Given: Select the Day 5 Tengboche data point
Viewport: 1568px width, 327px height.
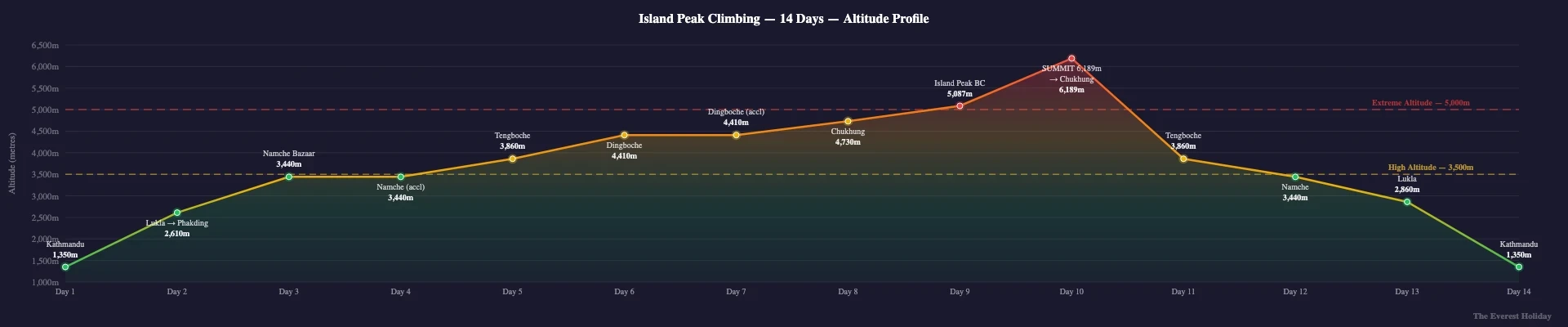Looking at the screenshot, I should point(513,159).
